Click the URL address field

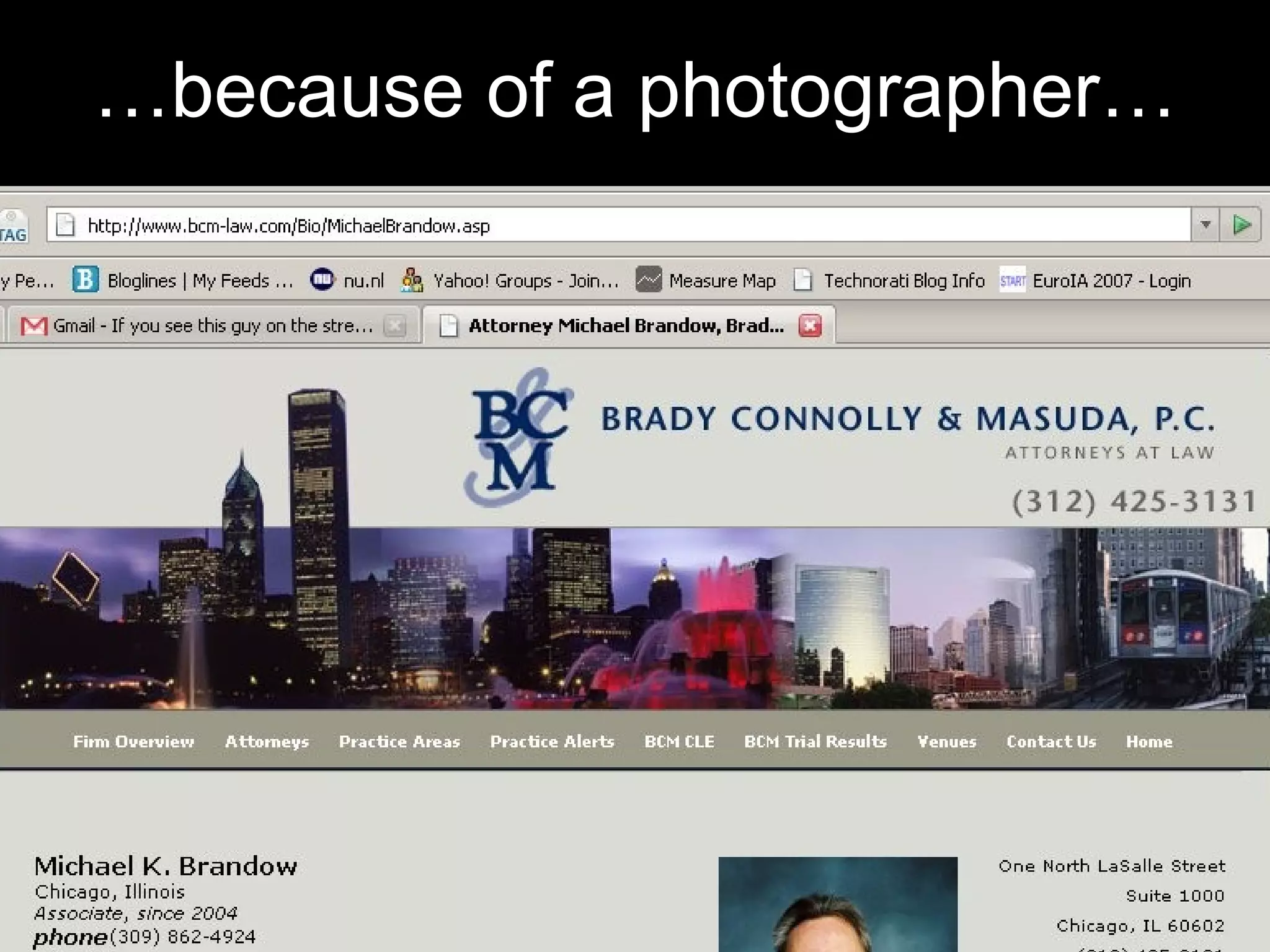pos(619,224)
